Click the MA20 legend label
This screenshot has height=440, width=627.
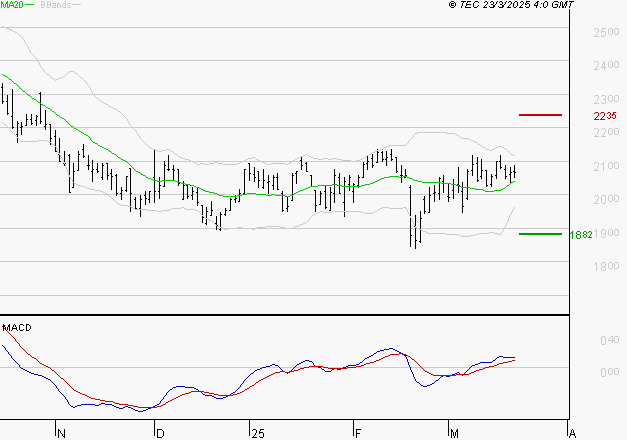click(x=13, y=6)
